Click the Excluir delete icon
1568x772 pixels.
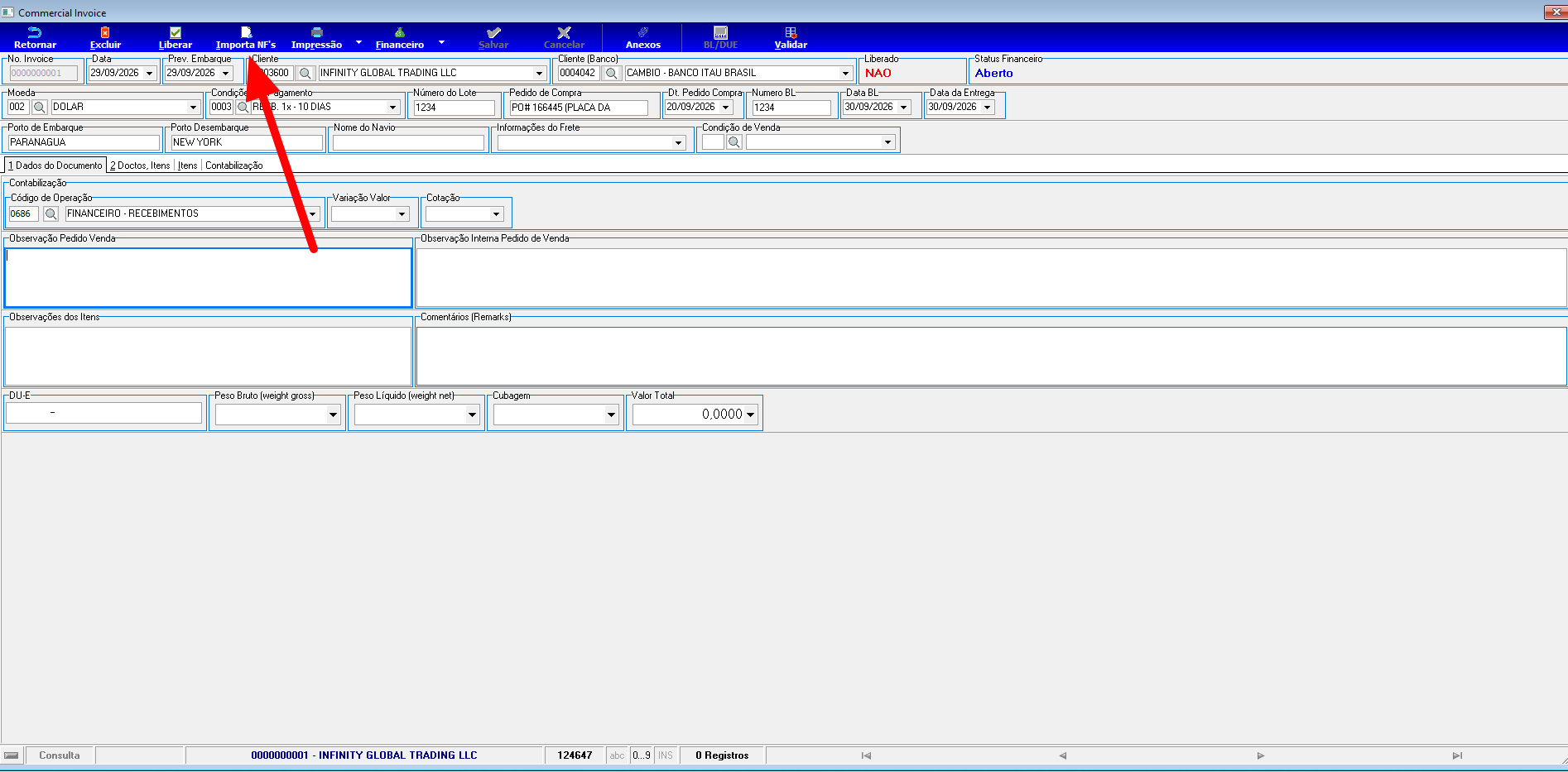[x=105, y=32]
